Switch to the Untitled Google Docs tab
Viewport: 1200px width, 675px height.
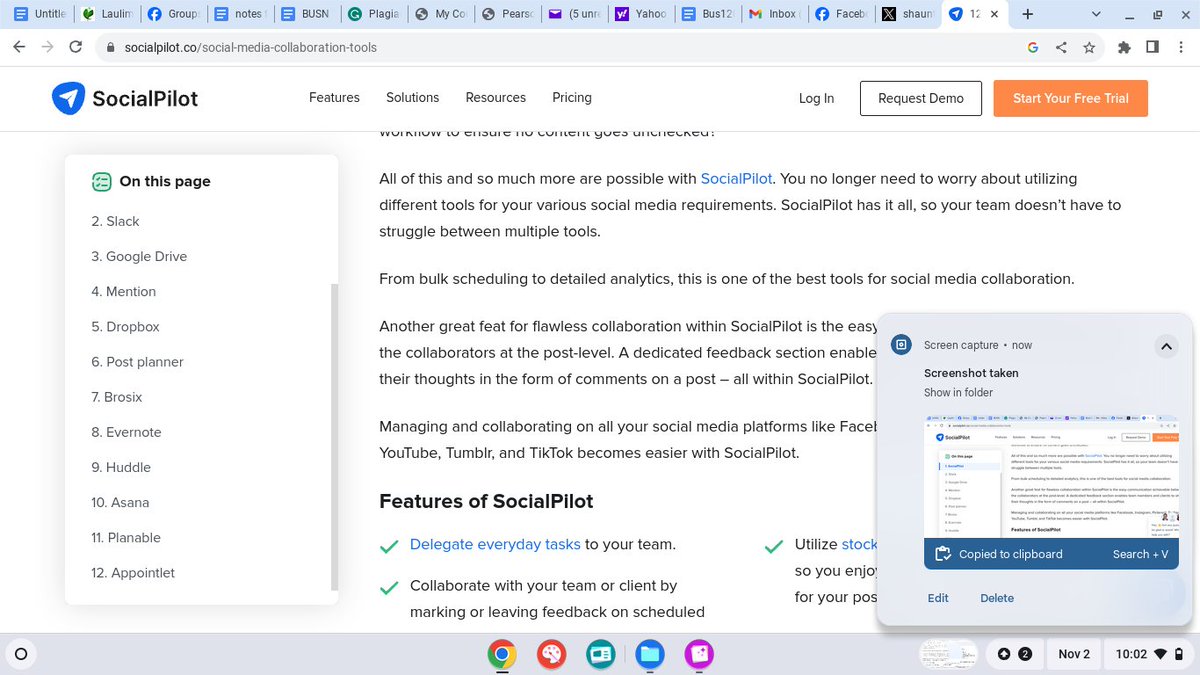click(40, 14)
